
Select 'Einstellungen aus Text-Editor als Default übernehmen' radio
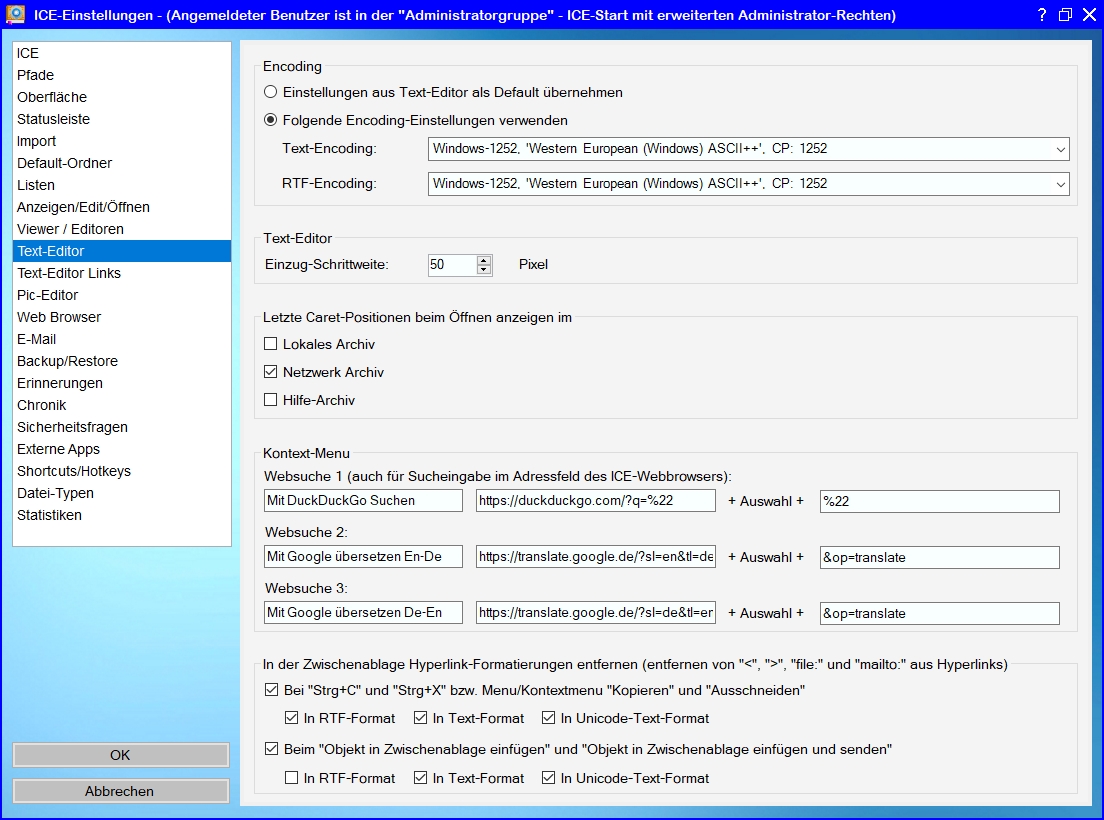pyautogui.click(x=270, y=92)
